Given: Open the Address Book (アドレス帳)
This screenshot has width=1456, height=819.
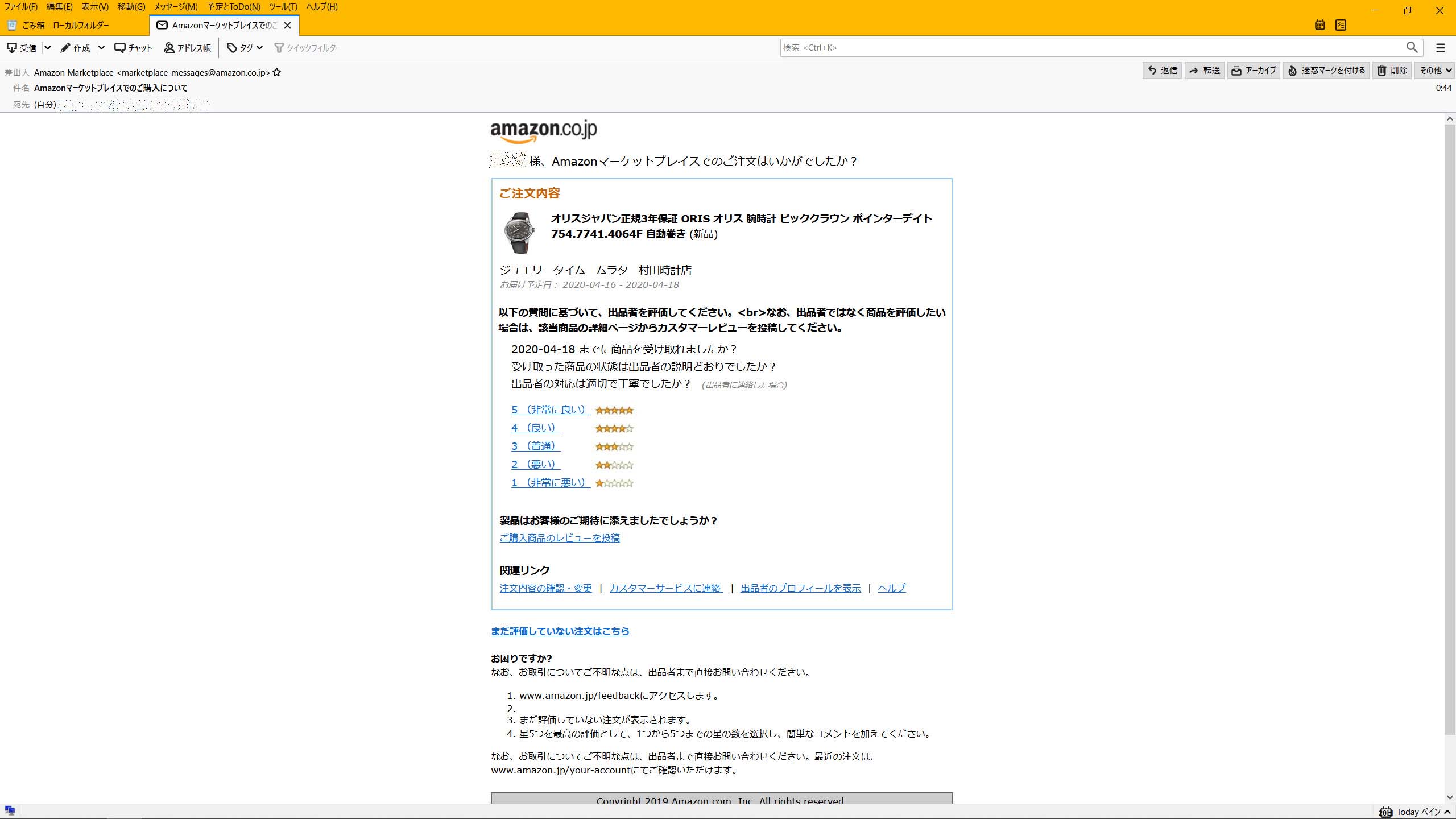Looking at the screenshot, I should click(187, 48).
